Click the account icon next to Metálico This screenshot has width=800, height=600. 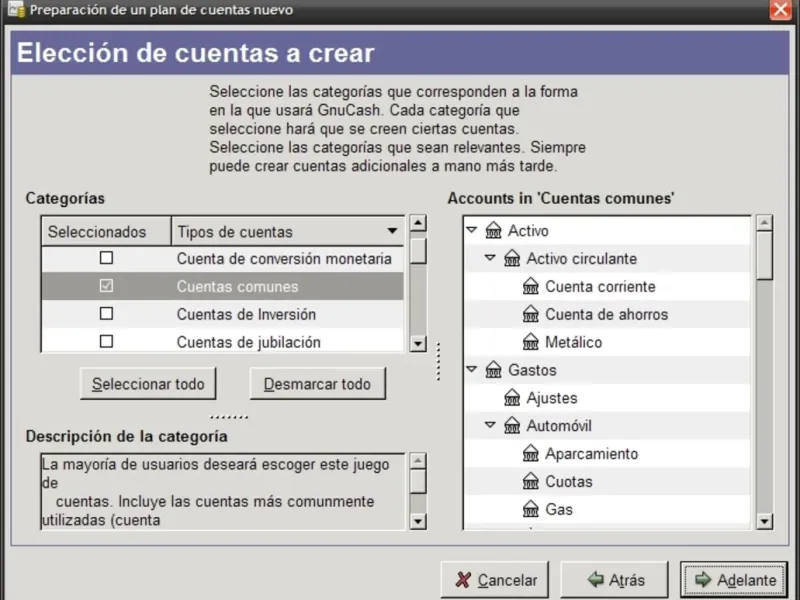[531, 342]
